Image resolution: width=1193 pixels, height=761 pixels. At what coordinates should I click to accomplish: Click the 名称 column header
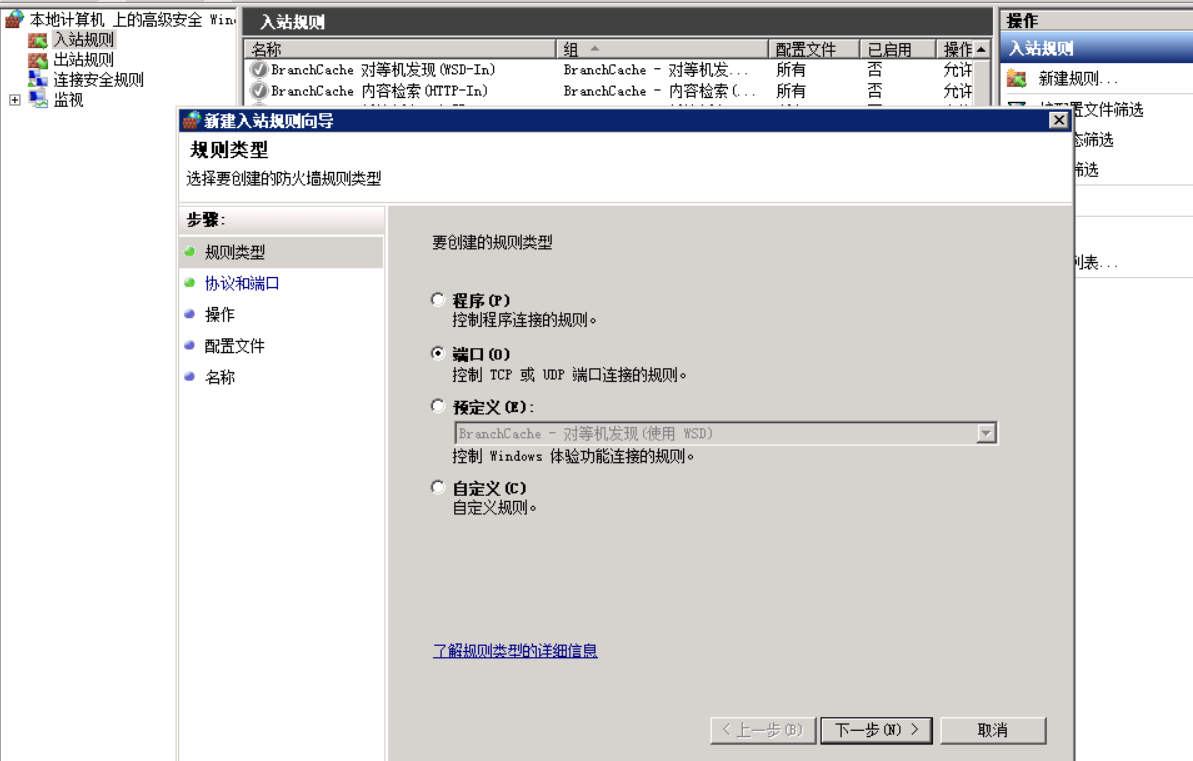click(x=400, y=49)
